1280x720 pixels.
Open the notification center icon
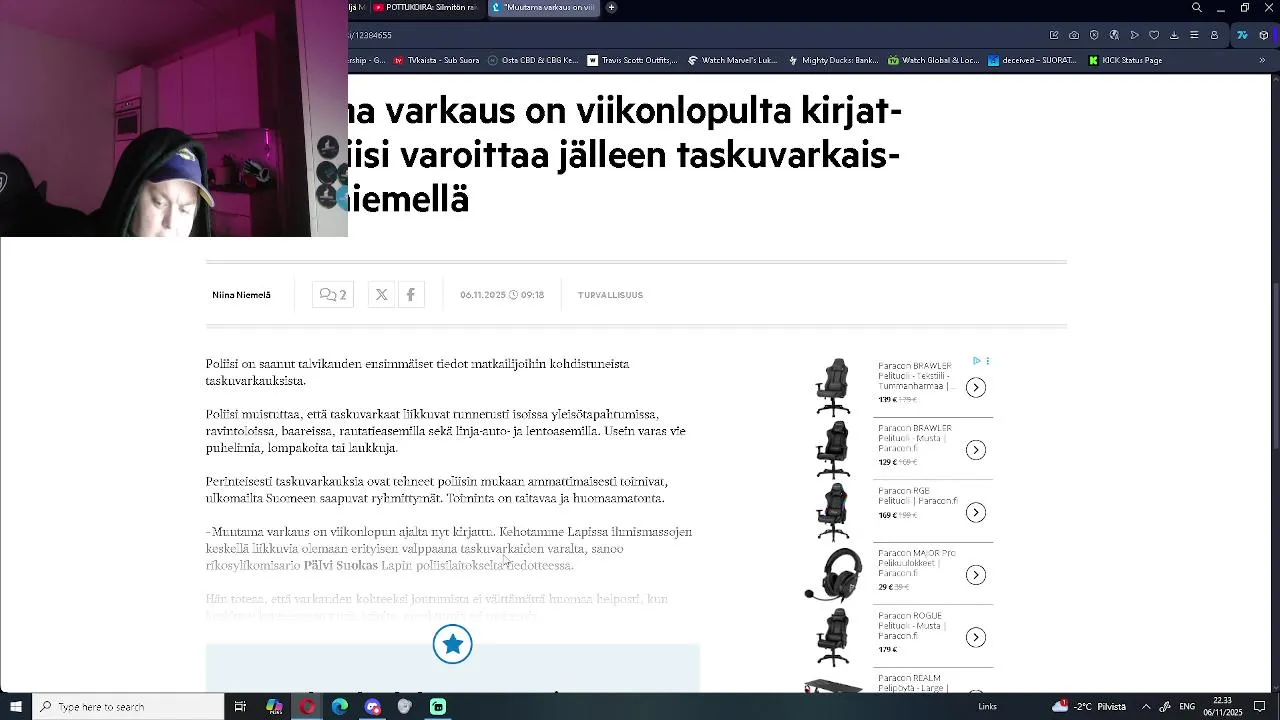[x=1260, y=707]
